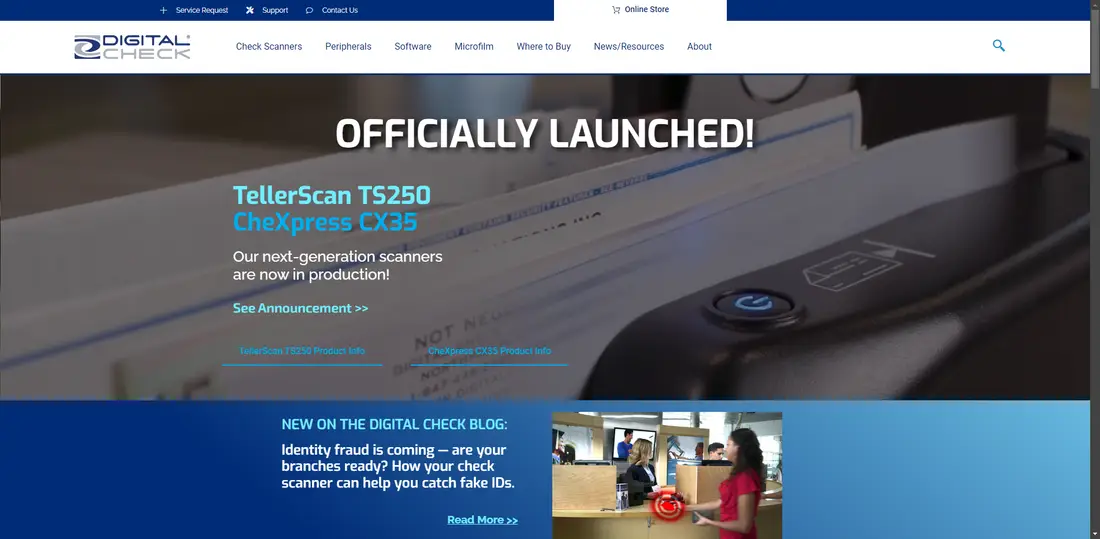This screenshot has height=539, width=1100.
Task: Click the Read More >> blog link
Action: pos(483,520)
